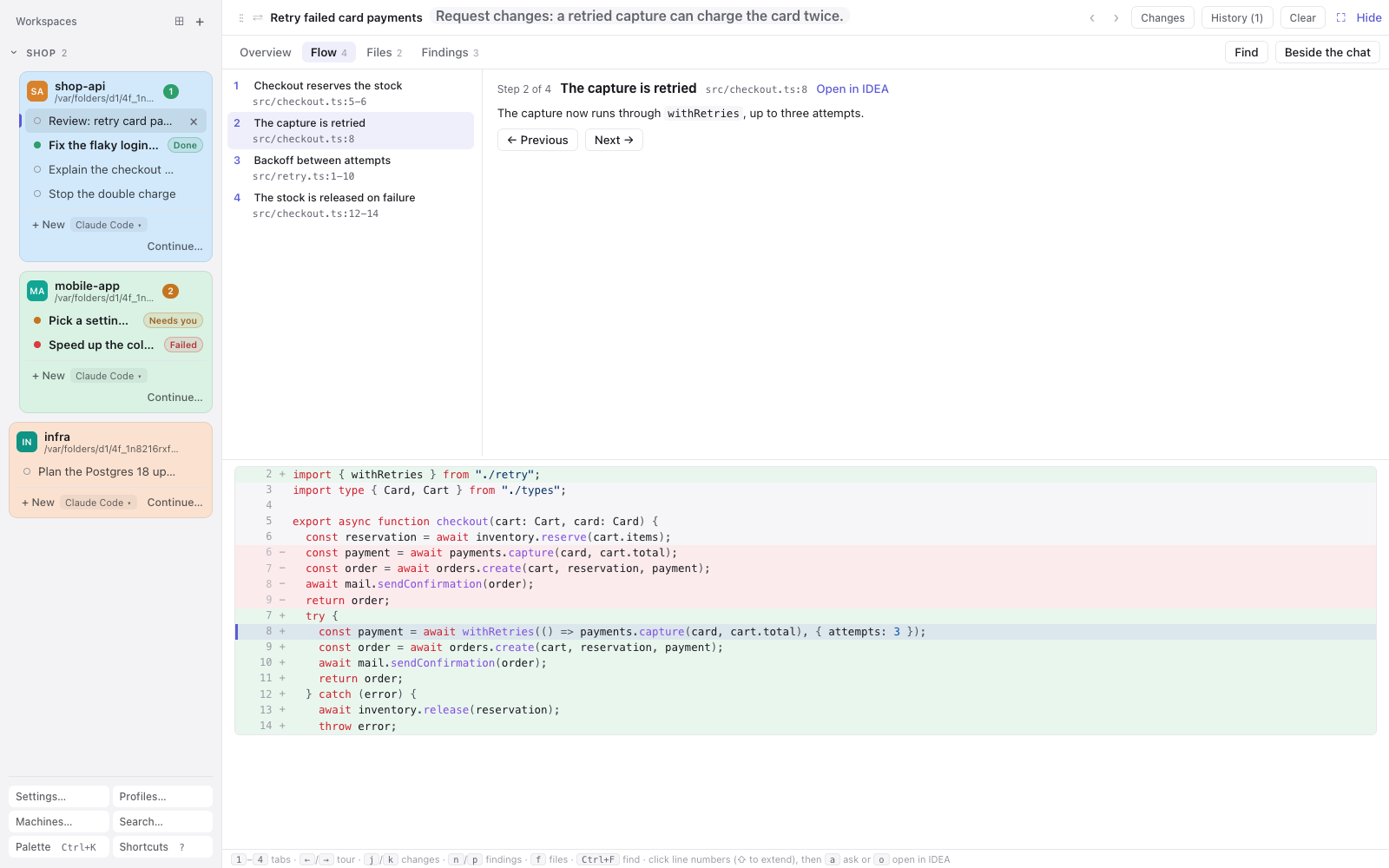Viewport: 1389px width, 868px height.
Task: Open Claude Code dropdown under infra
Action: click(x=98, y=503)
